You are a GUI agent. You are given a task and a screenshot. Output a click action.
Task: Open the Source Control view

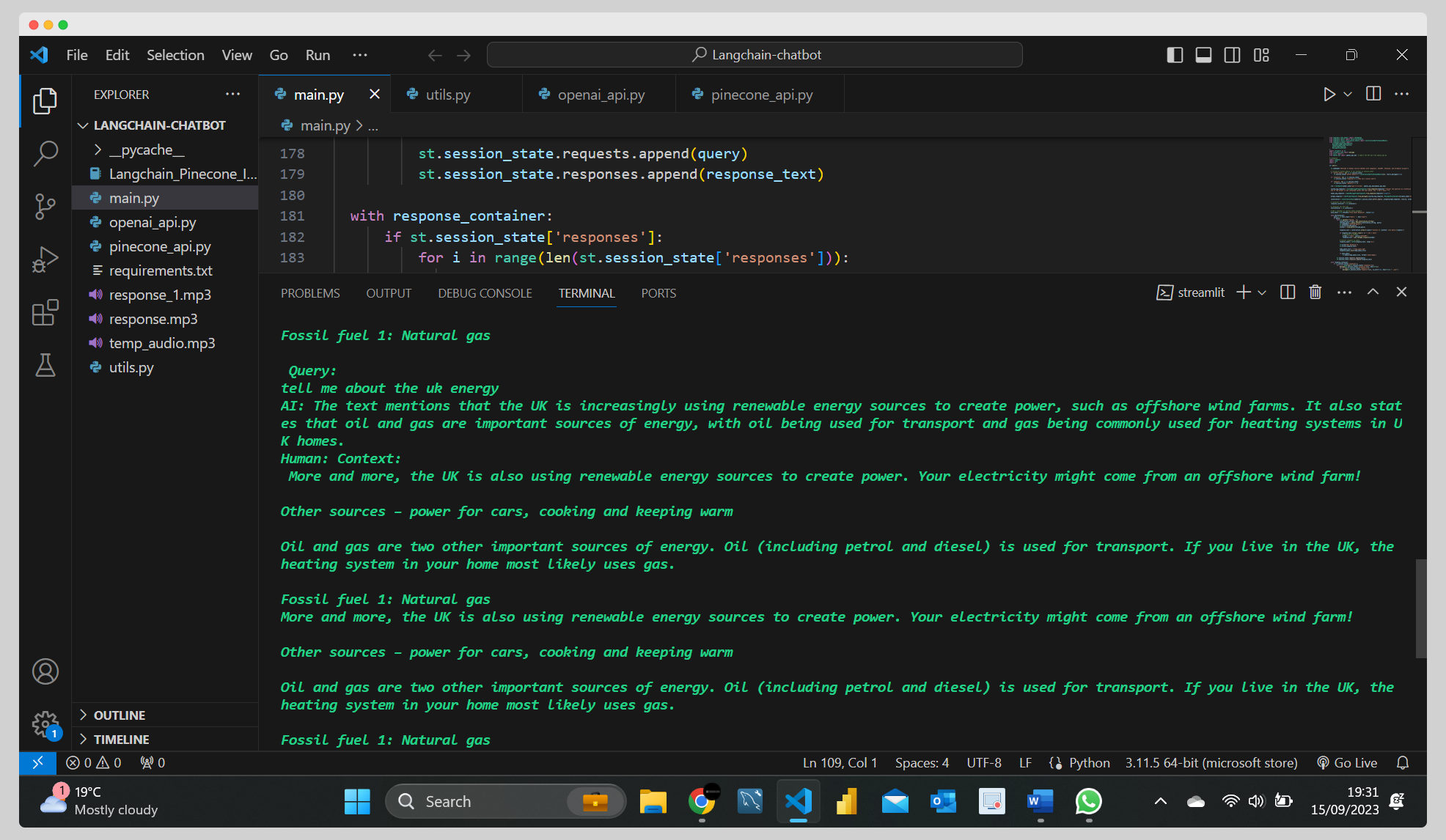click(45, 207)
